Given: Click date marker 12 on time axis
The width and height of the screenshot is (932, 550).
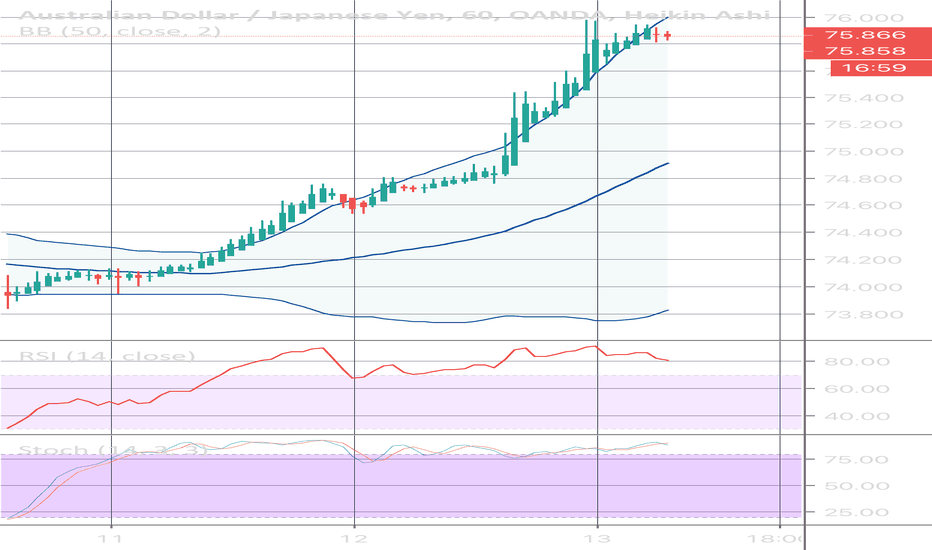Looking at the screenshot, I should pos(355,538).
